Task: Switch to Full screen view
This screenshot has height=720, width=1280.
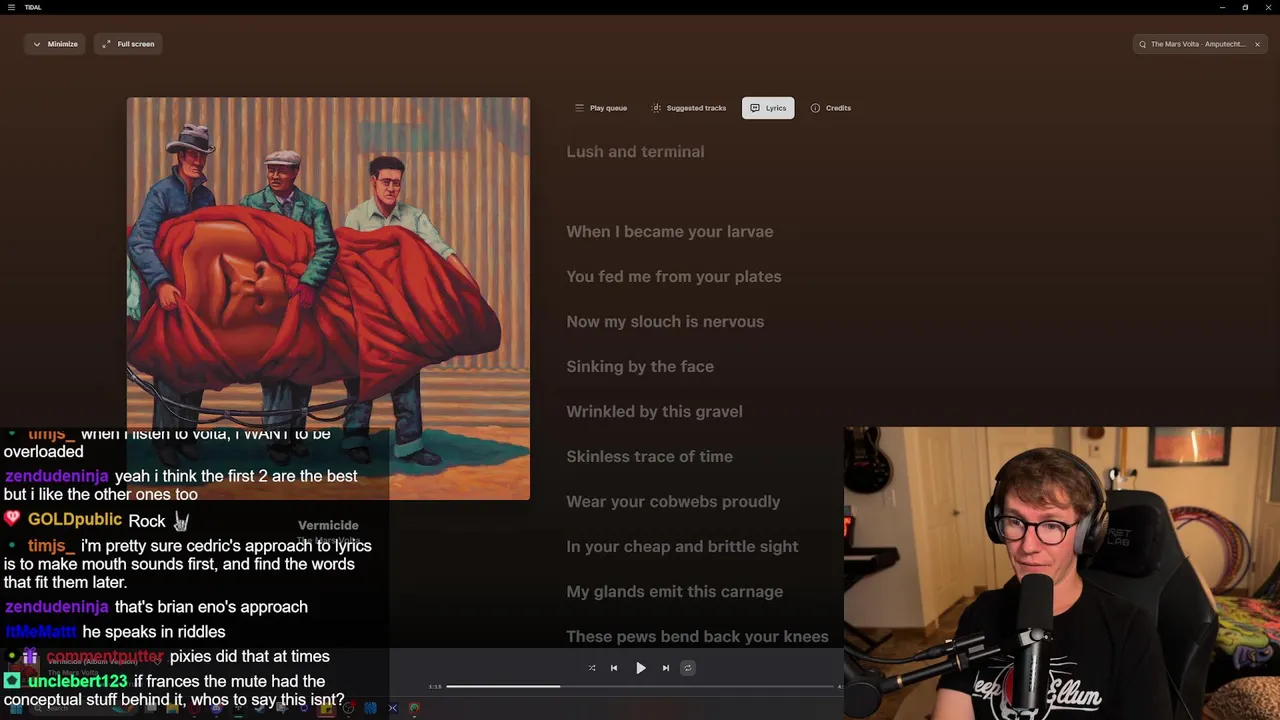Action: tap(128, 44)
